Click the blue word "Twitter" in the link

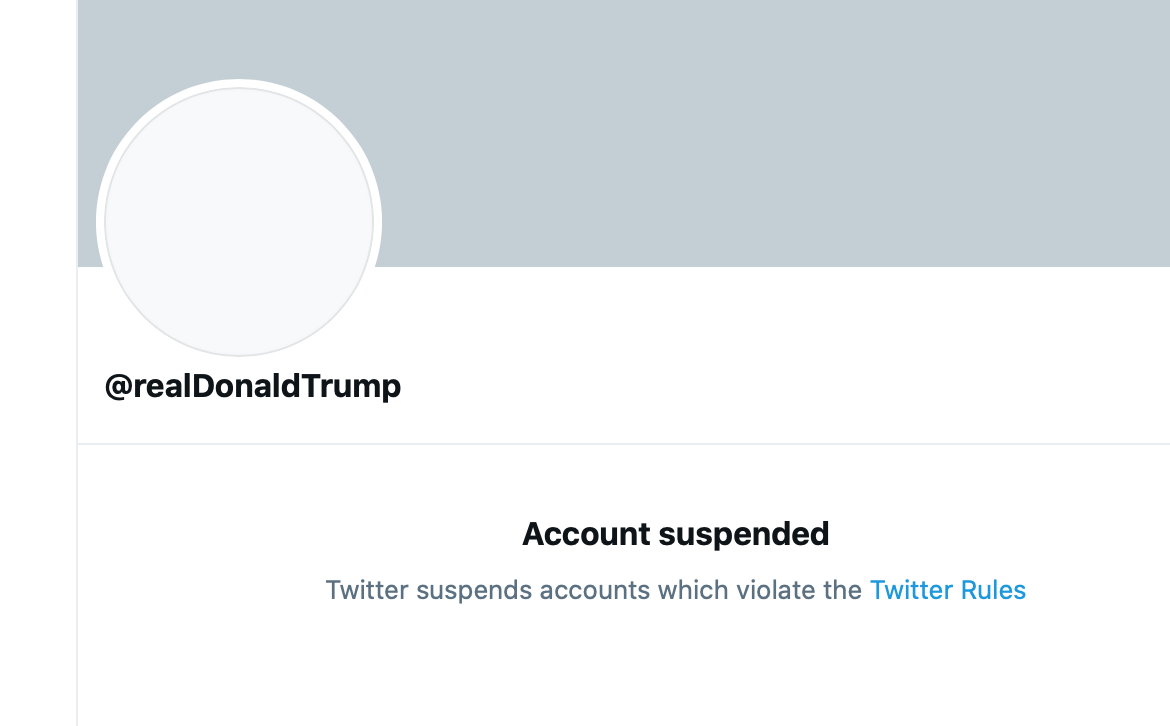(x=911, y=590)
